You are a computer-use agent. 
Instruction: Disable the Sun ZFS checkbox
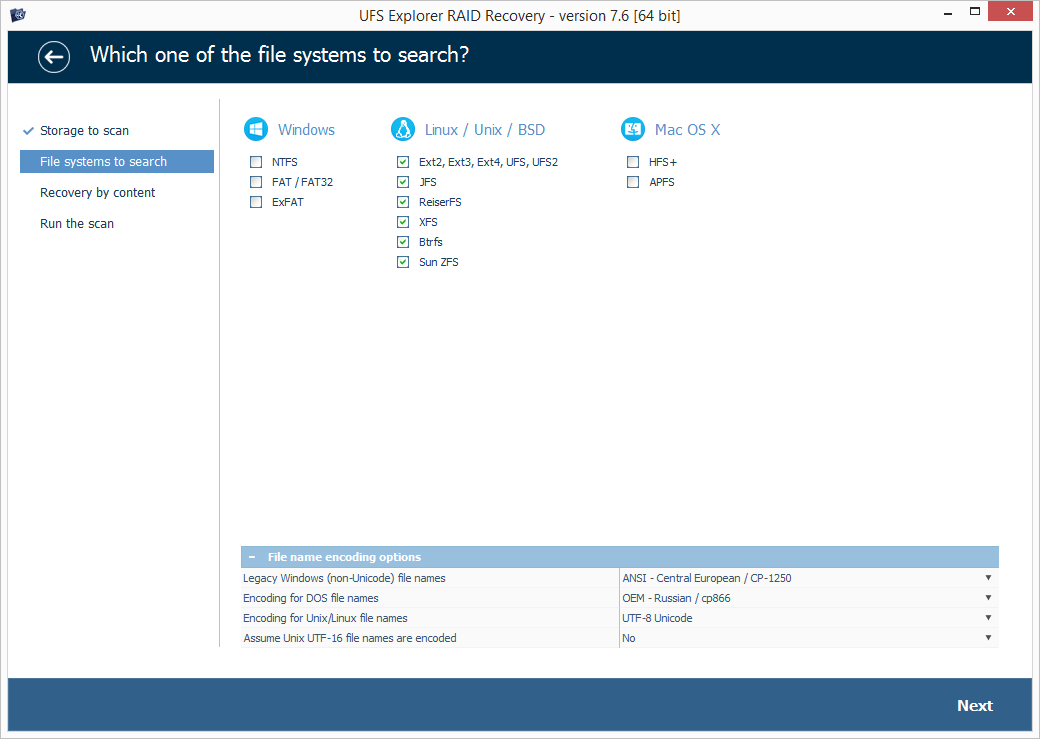click(x=403, y=262)
